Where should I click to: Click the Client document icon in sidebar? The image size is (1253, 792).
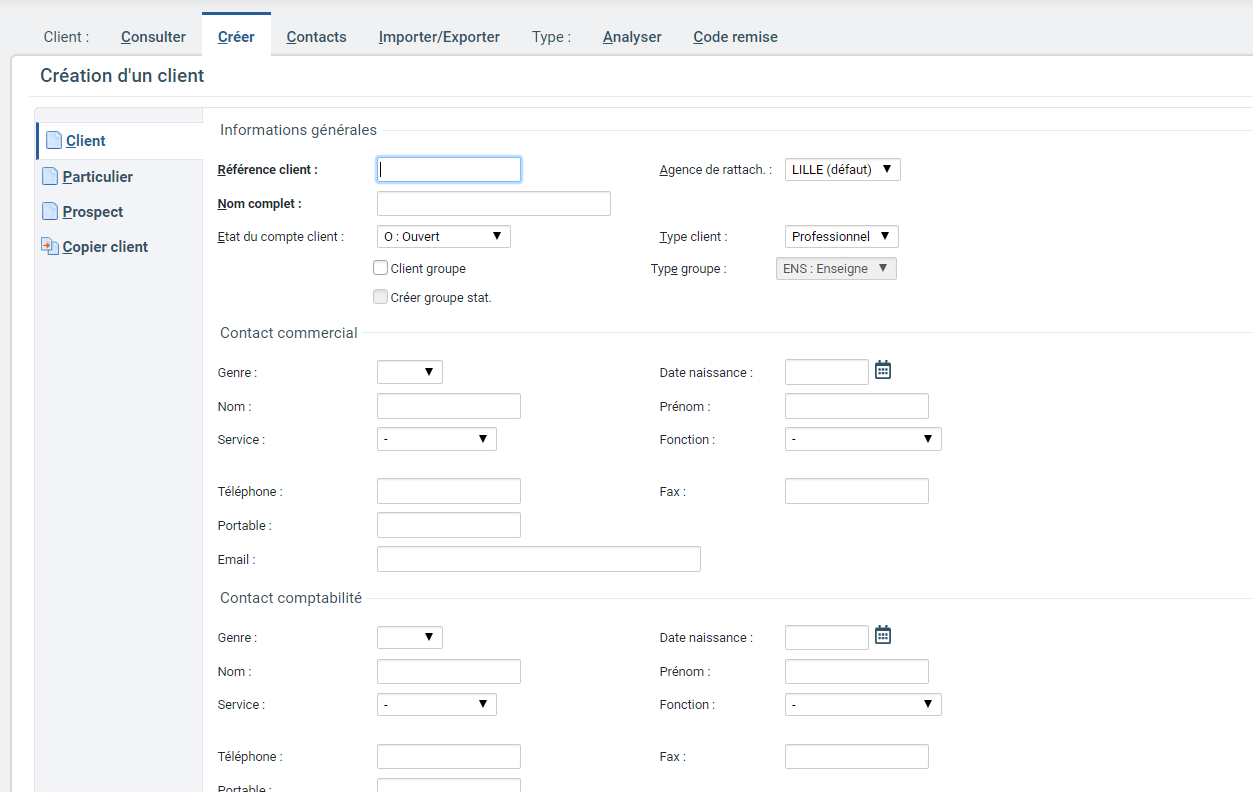[x=54, y=141]
